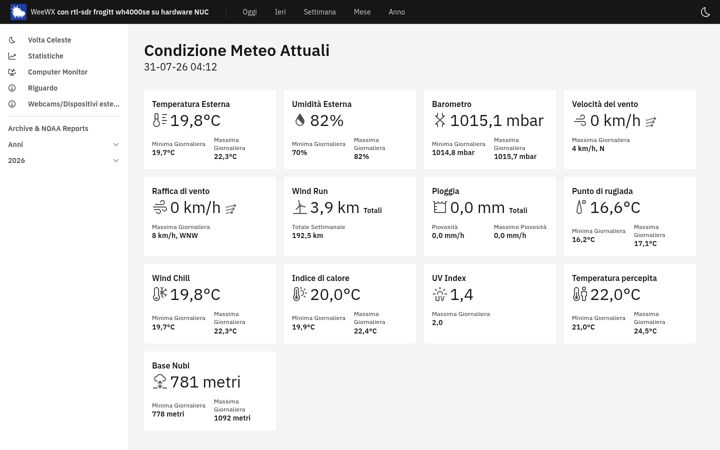
Task: Switch to the Mese tab
Action: coord(362,12)
